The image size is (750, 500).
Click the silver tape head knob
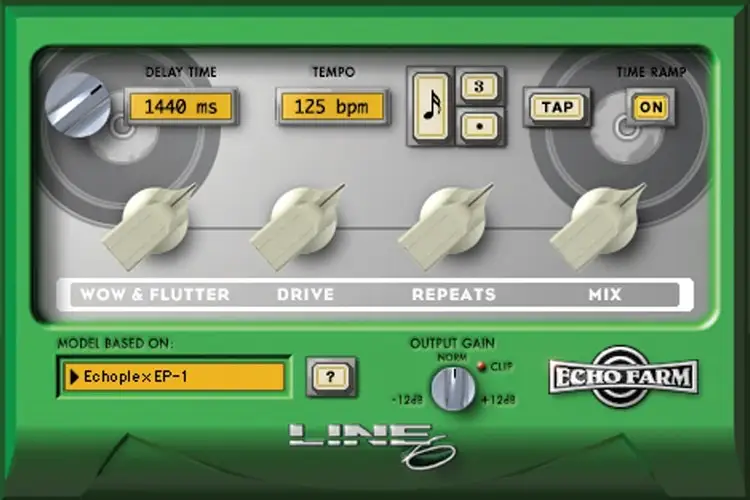(78, 105)
